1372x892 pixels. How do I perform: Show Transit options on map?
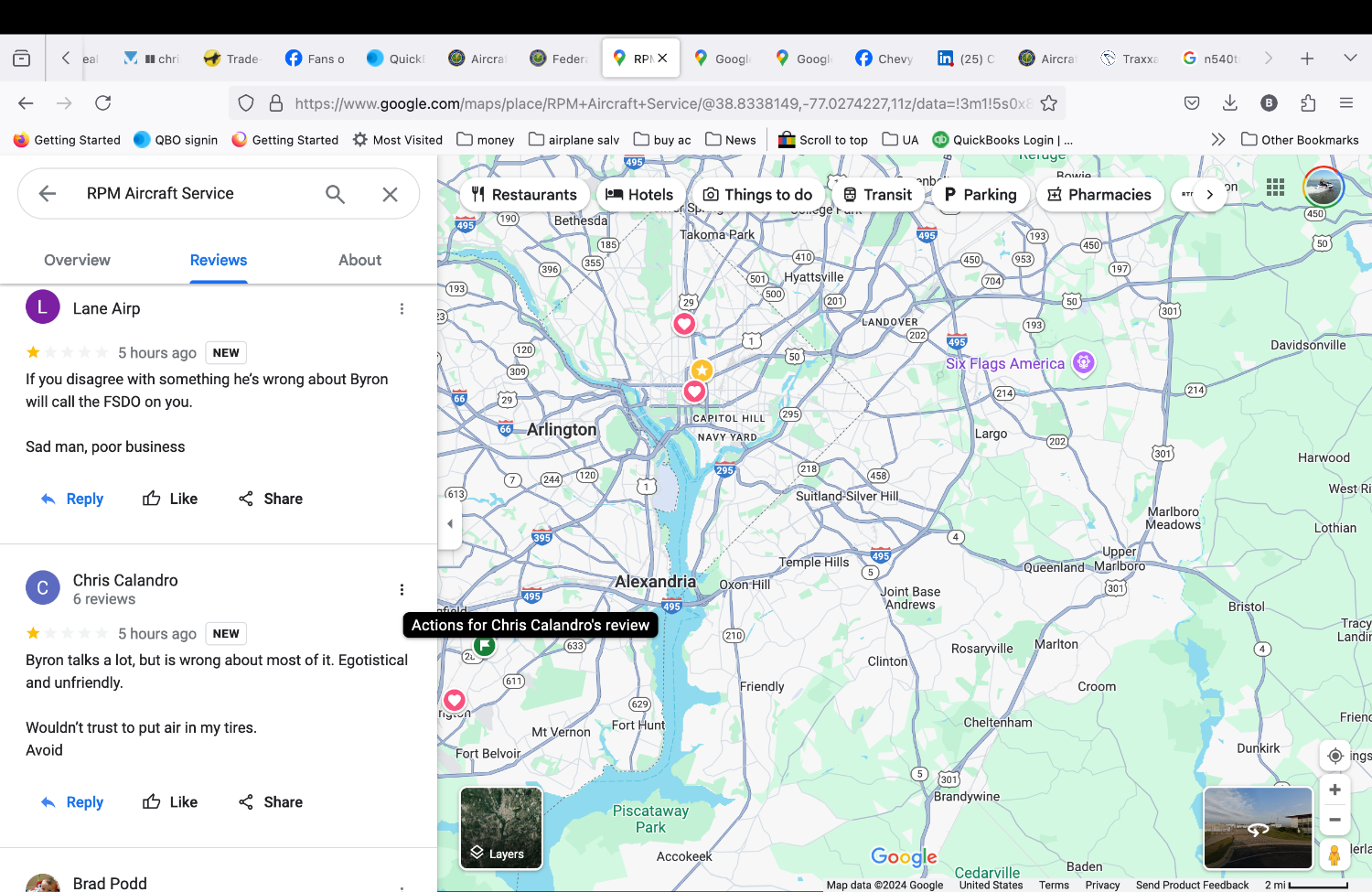[x=877, y=195]
